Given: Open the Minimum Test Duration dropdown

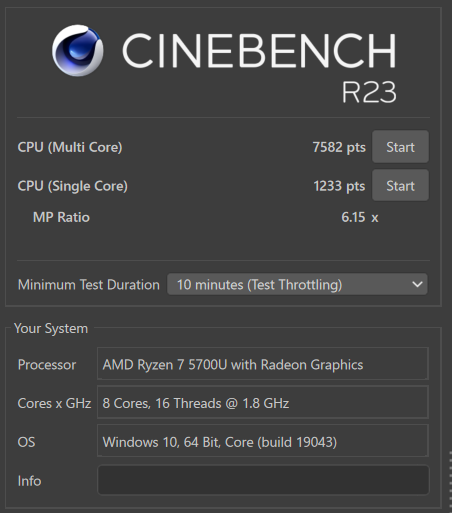Looking at the screenshot, I should point(297,284).
